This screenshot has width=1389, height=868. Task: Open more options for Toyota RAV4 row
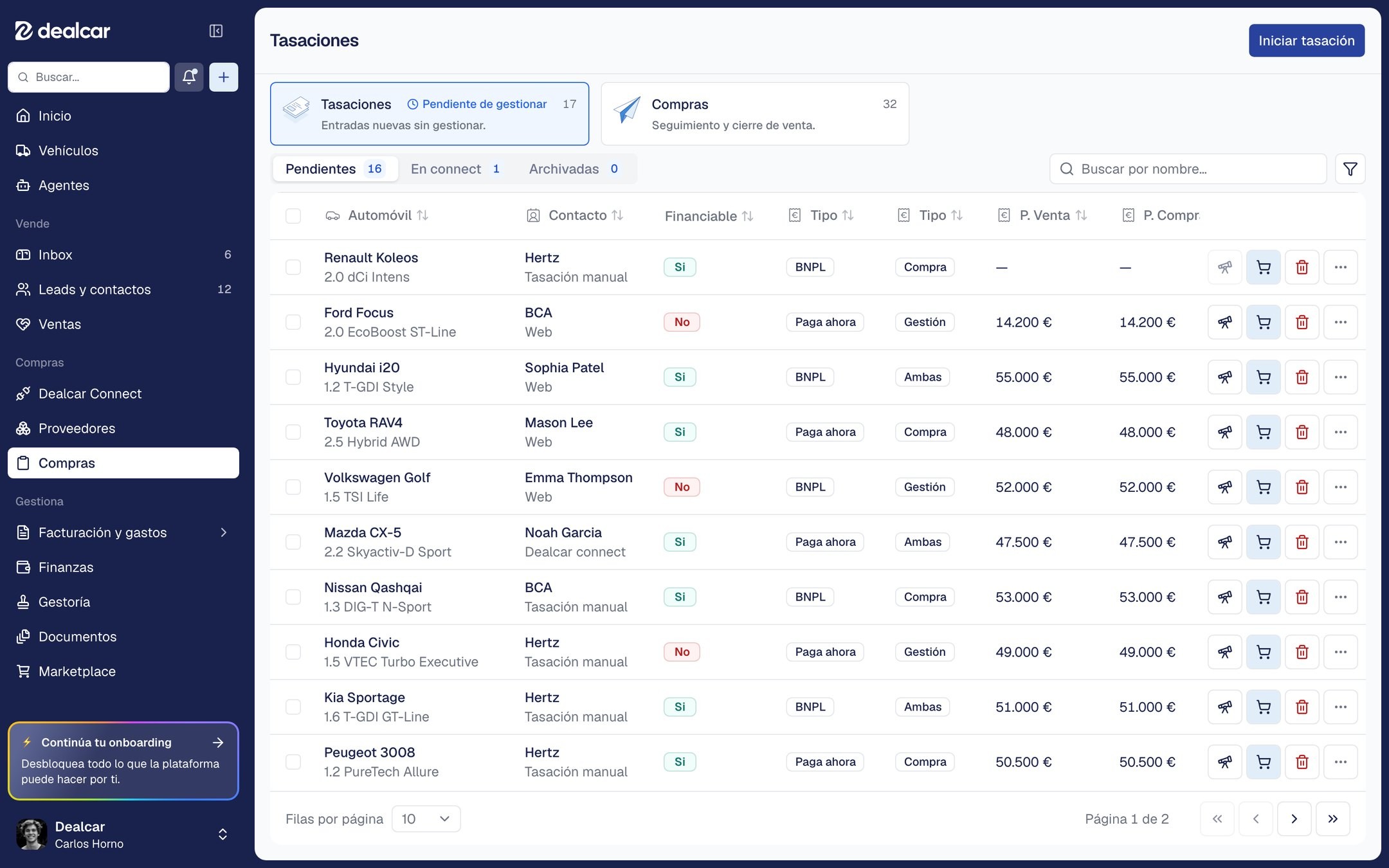coord(1341,432)
